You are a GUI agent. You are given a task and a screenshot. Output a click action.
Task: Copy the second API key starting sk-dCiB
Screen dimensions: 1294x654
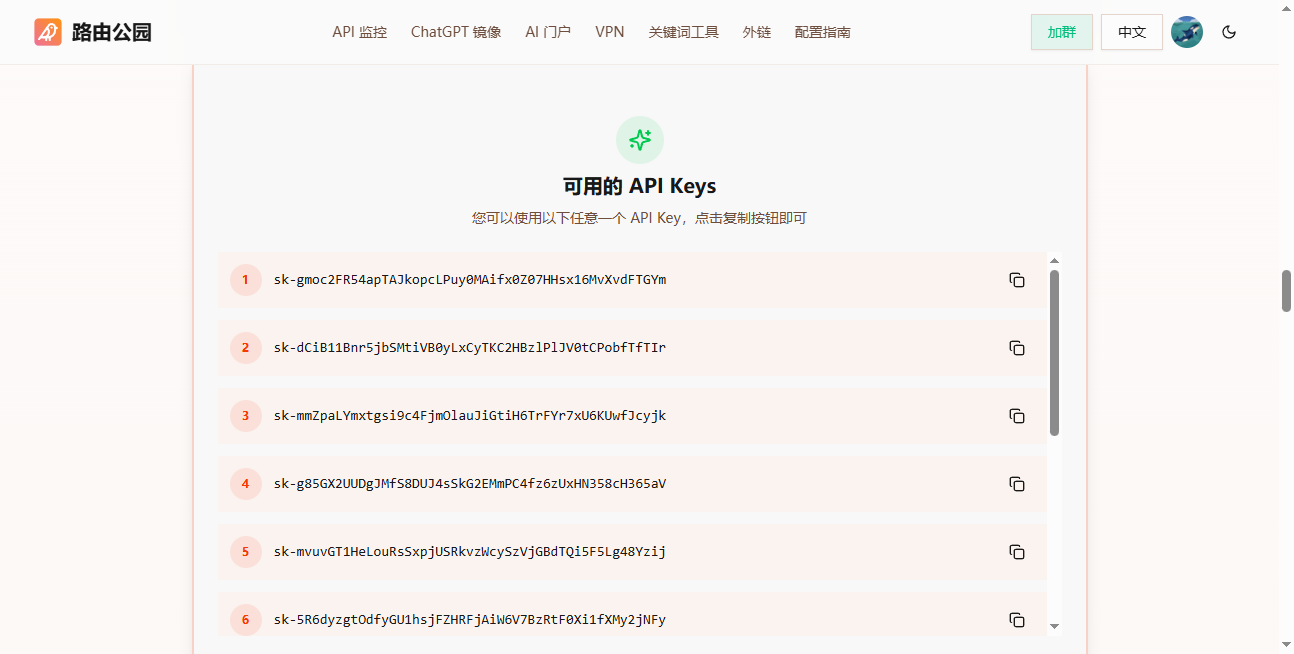(x=1017, y=348)
